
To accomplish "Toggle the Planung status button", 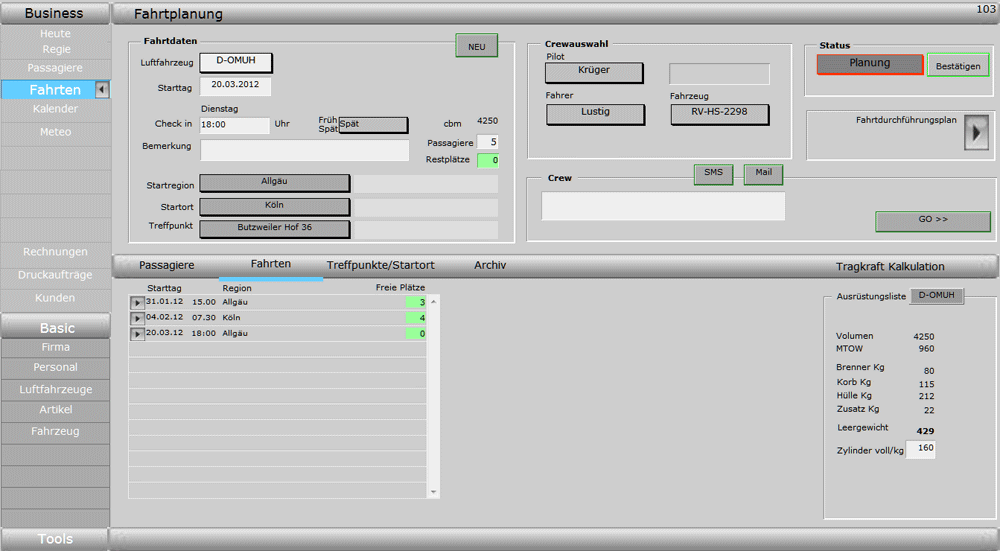I will point(869,64).
